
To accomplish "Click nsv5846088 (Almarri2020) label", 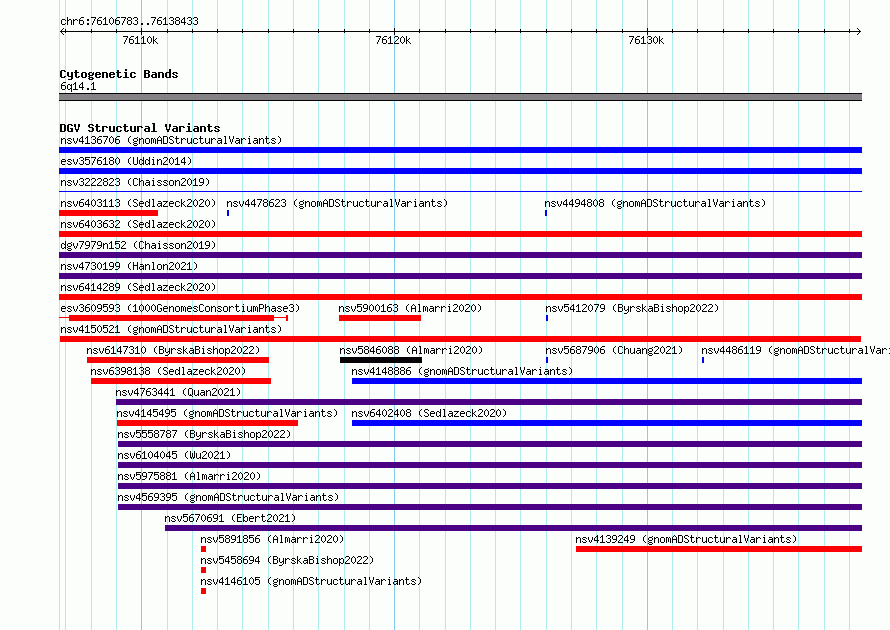I will tap(412, 350).
